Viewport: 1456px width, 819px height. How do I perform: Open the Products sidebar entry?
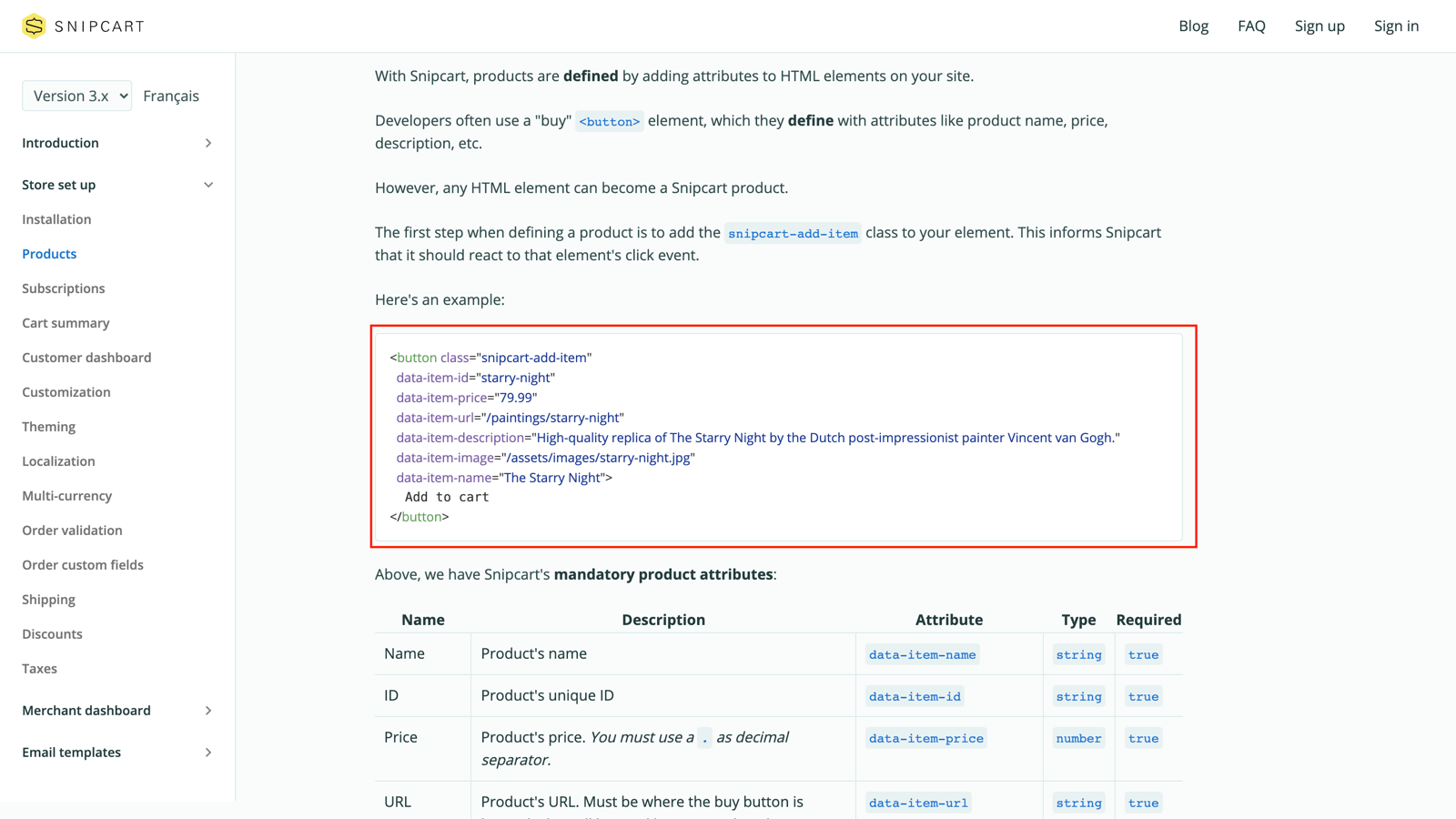tap(49, 254)
